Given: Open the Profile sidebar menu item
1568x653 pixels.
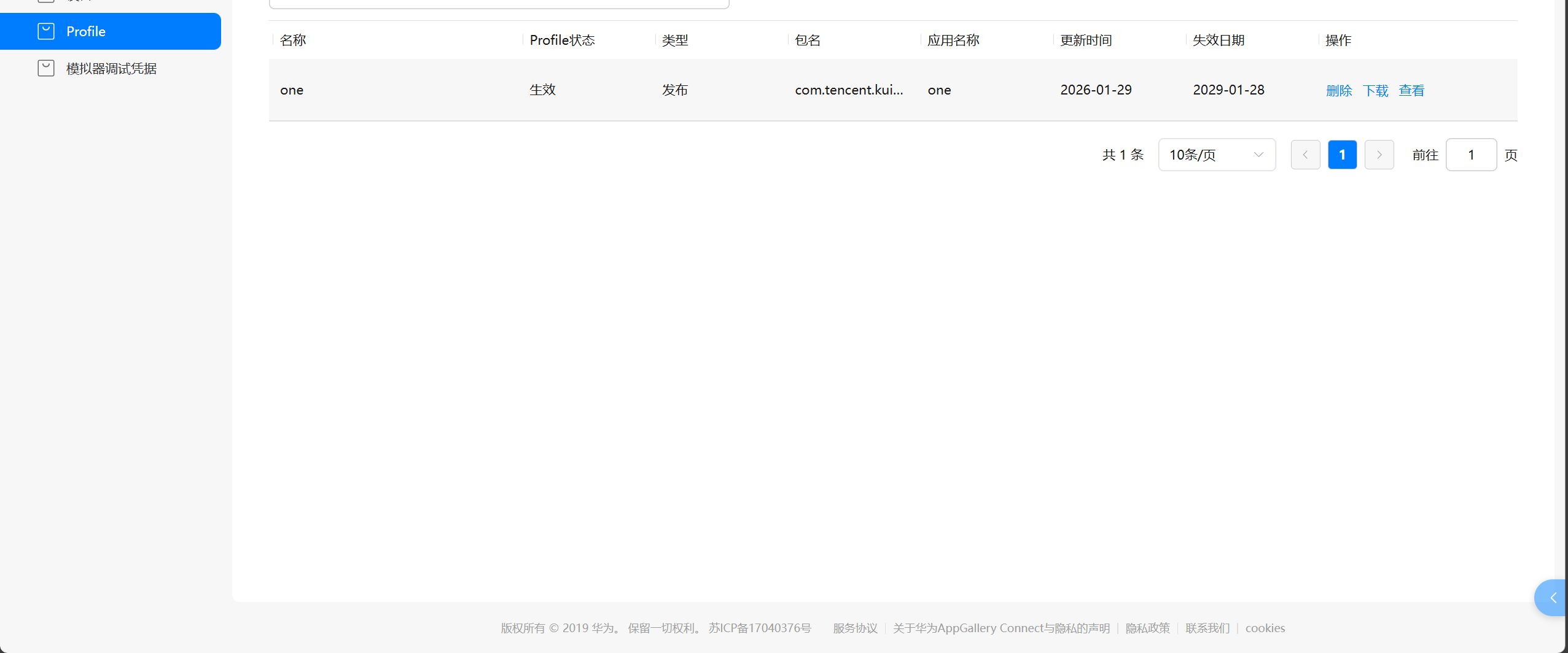Looking at the screenshot, I should tap(111, 31).
